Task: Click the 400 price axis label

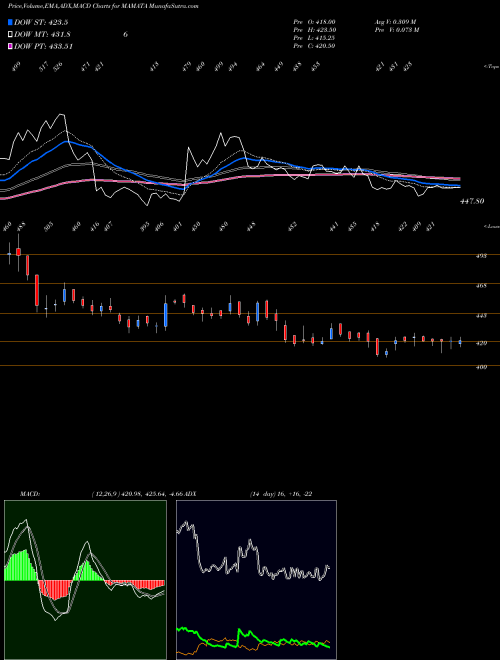Action: [482, 367]
